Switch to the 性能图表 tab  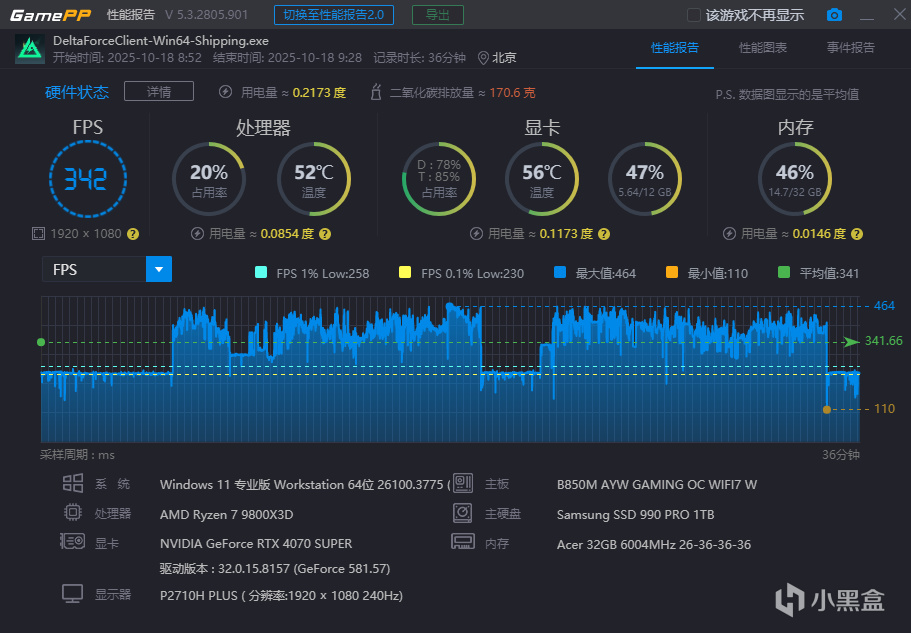(762, 48)
